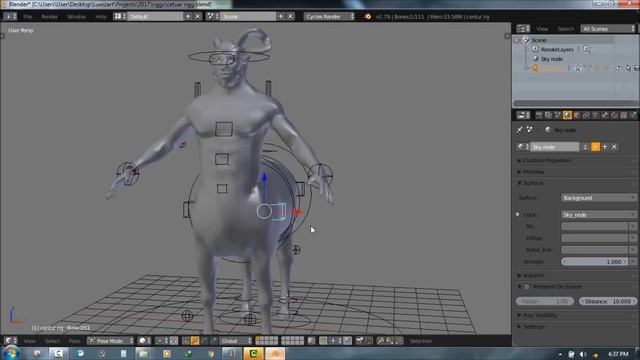This screenshot has height=360, width=640.
Task: Open the Color Sky_node dropdown
Action: click(x=598, y=215)
